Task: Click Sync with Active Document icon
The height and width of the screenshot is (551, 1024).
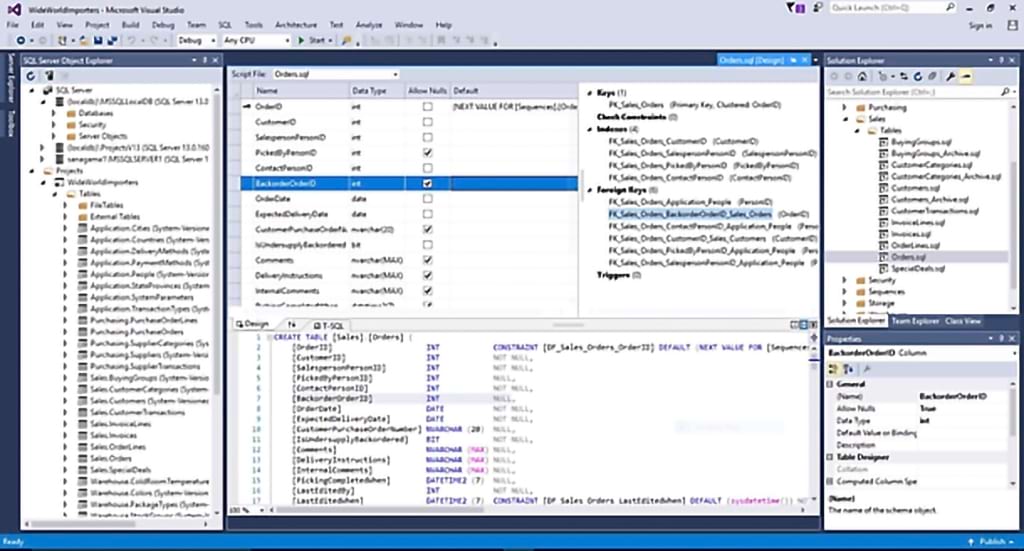Action: click(904, 76)
